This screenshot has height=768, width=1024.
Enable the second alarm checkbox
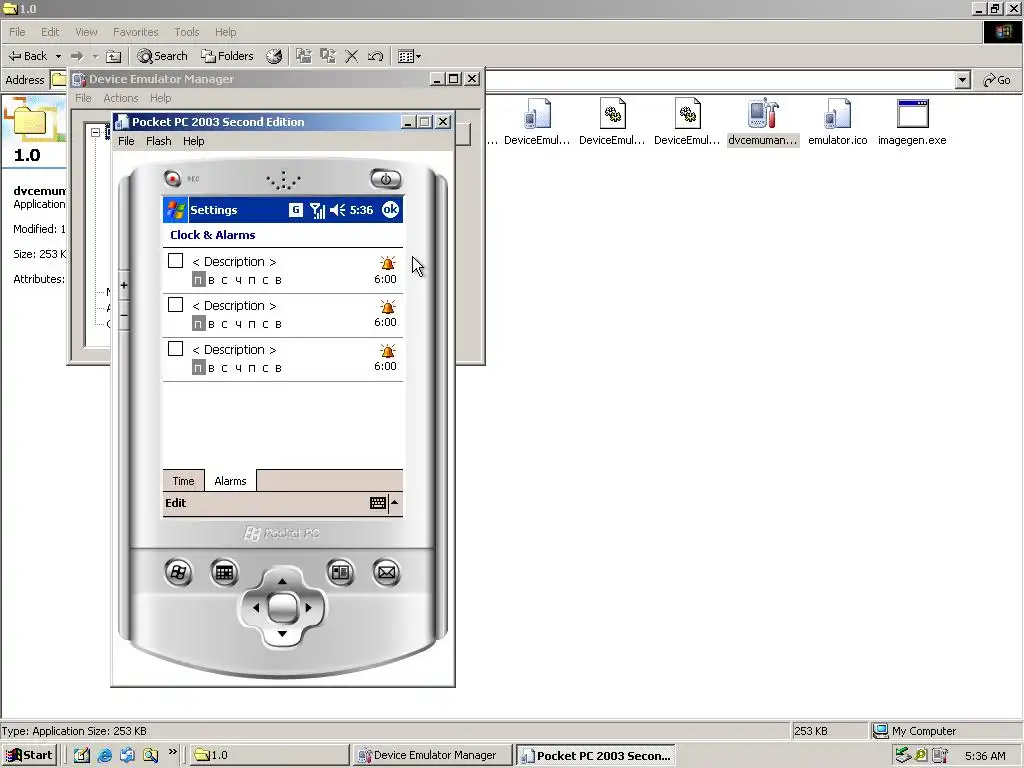point(175,304)
